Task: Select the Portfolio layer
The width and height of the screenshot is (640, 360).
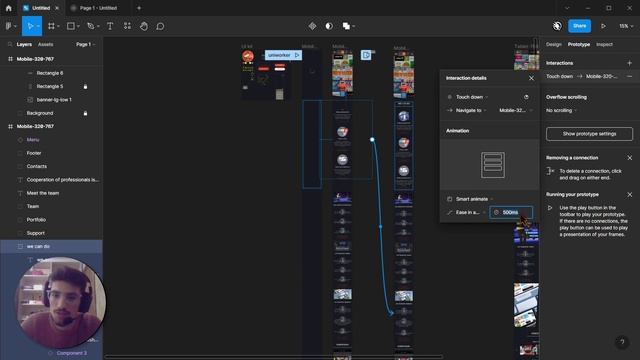Action: 36,220
